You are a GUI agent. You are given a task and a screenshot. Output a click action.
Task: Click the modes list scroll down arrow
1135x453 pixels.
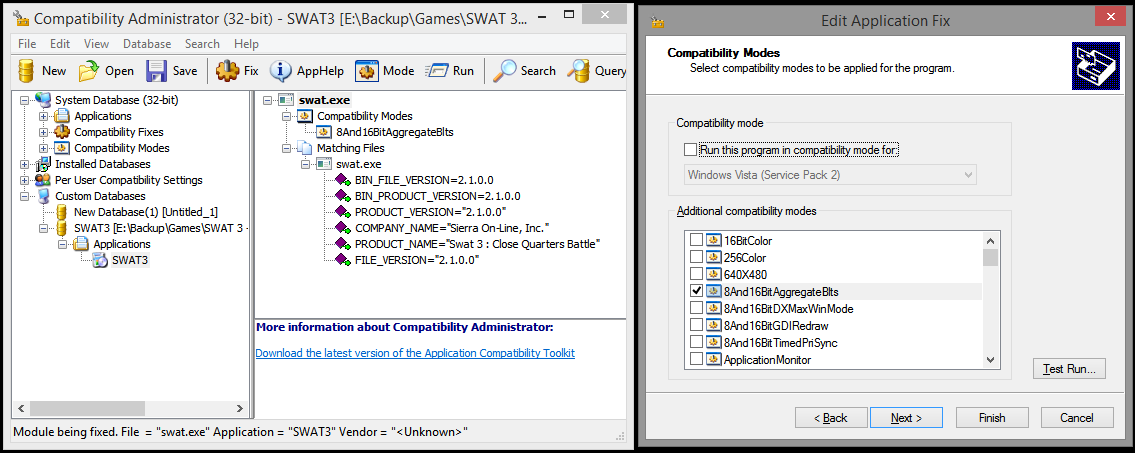[x=990, y=360]
